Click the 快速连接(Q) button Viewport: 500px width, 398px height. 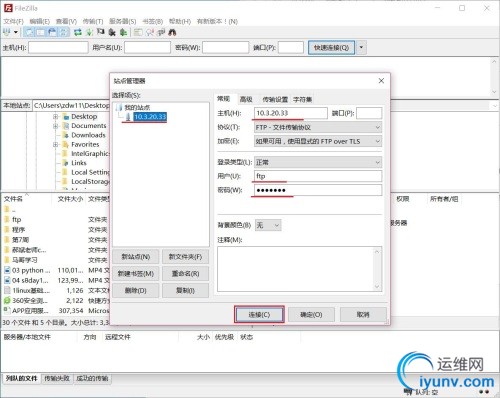331,47
